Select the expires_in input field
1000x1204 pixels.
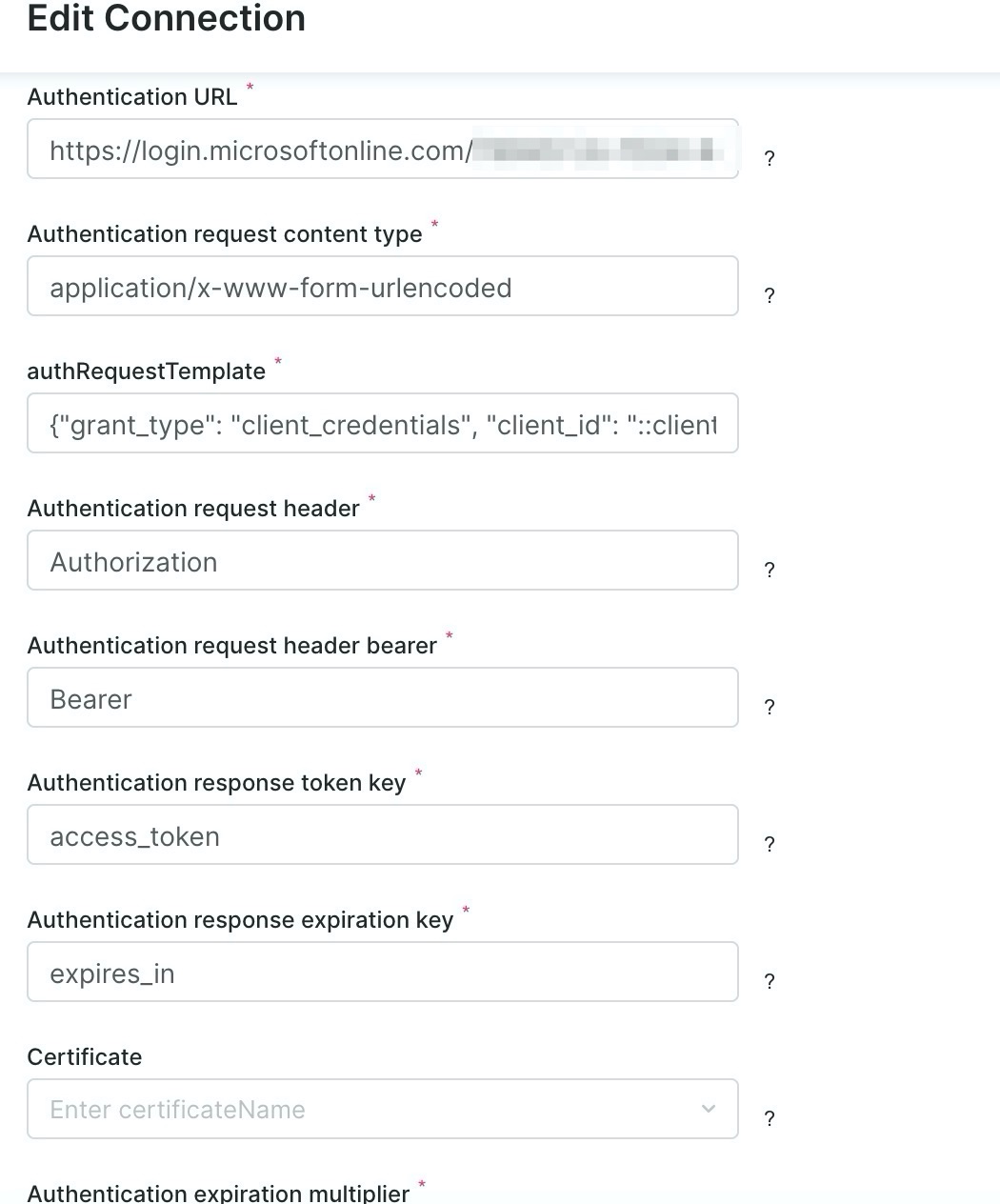(381, 973)
